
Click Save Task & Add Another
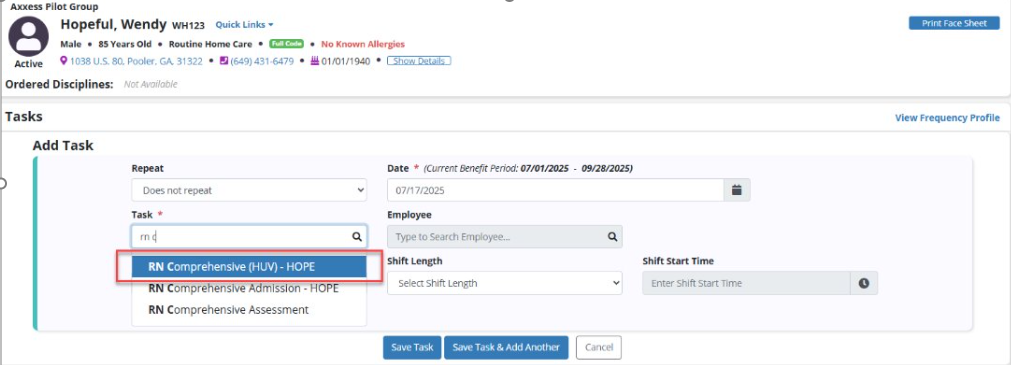point(506,347)
